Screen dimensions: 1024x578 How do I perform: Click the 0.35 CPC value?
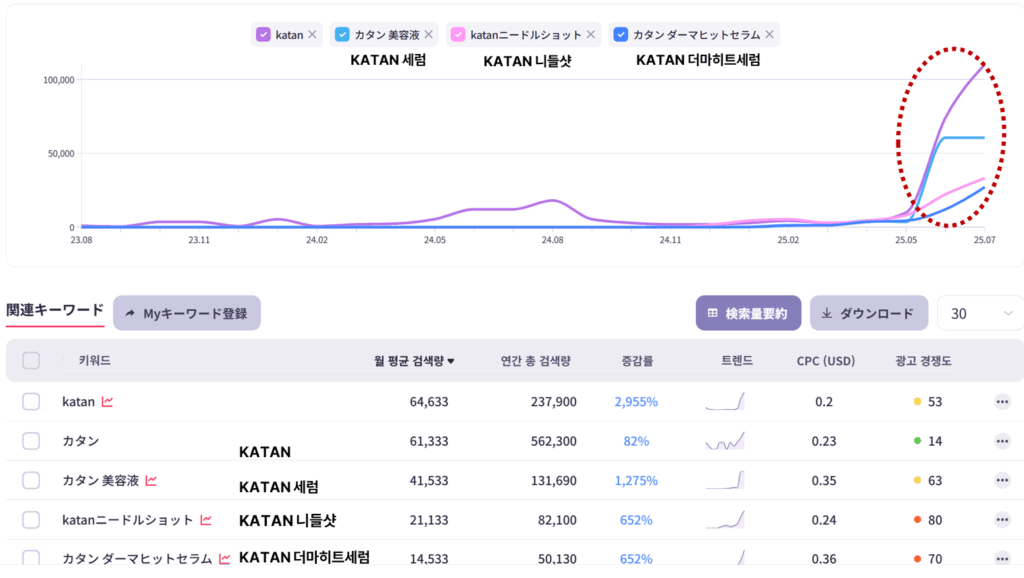[824, 481]
